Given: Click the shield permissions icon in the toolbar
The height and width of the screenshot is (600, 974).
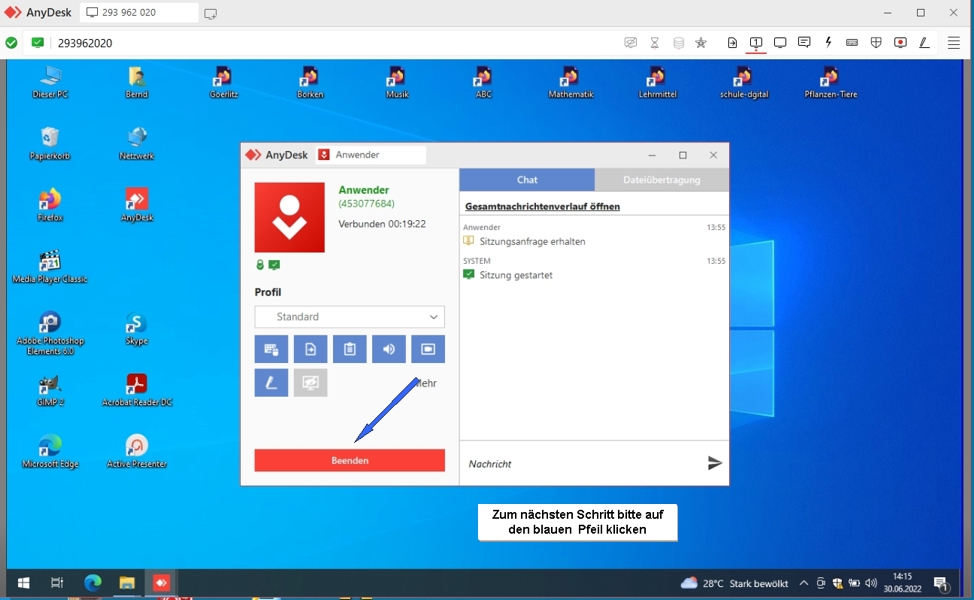Looking at the screenshot, I should point(876,43).
